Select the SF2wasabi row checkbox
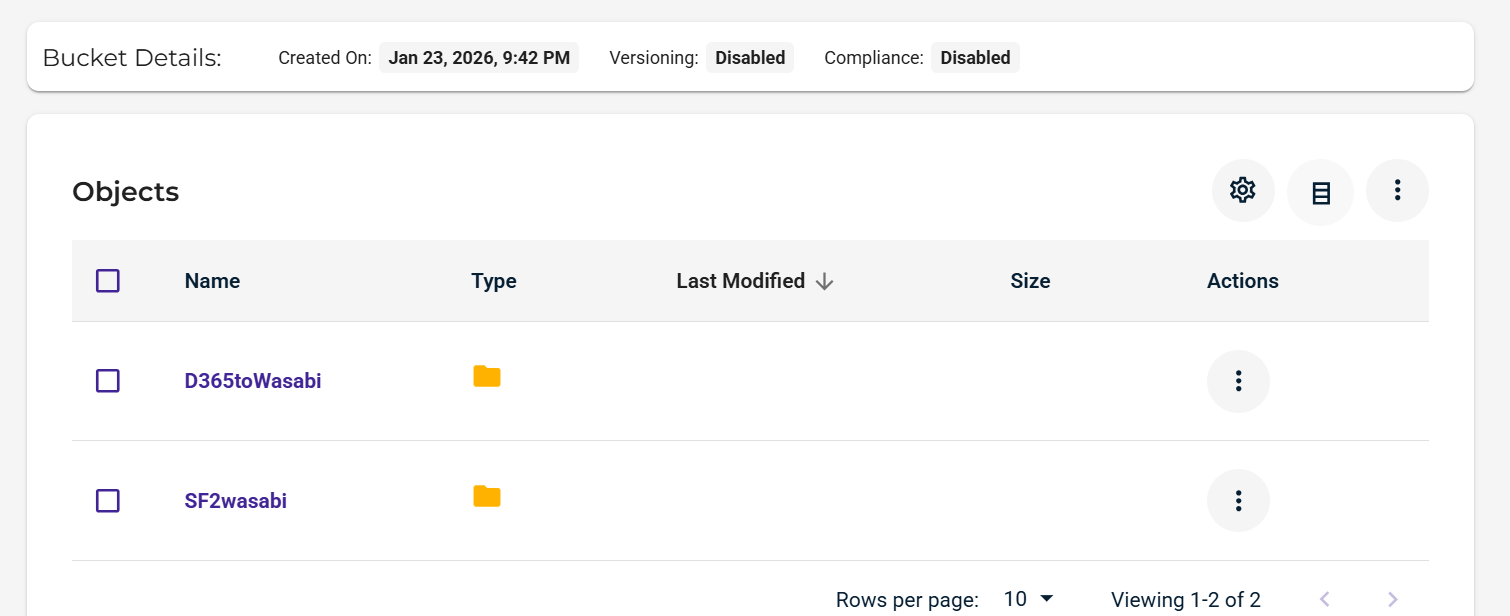This screenshot has height=616, width=1510. 108,500
